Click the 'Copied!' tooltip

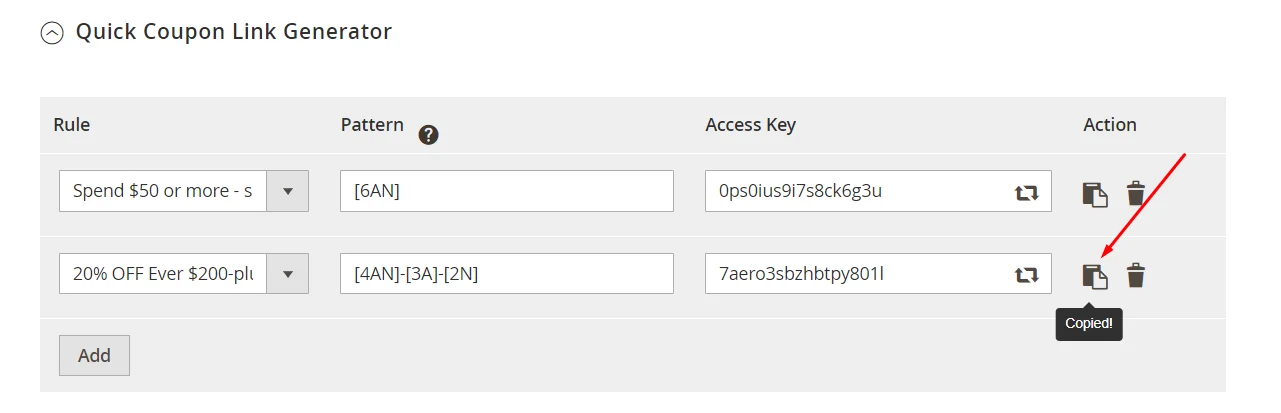pyautogui.click(x=1089, y=324)
